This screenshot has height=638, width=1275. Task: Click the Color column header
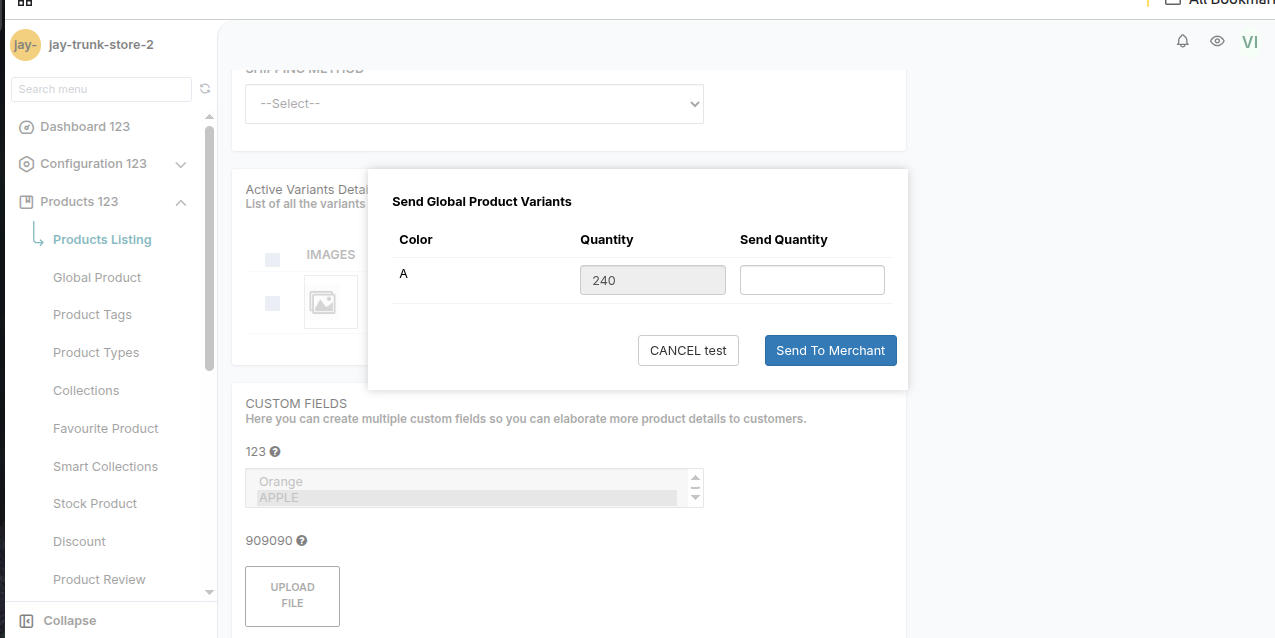pyautogui.click(x=416, y=240)
